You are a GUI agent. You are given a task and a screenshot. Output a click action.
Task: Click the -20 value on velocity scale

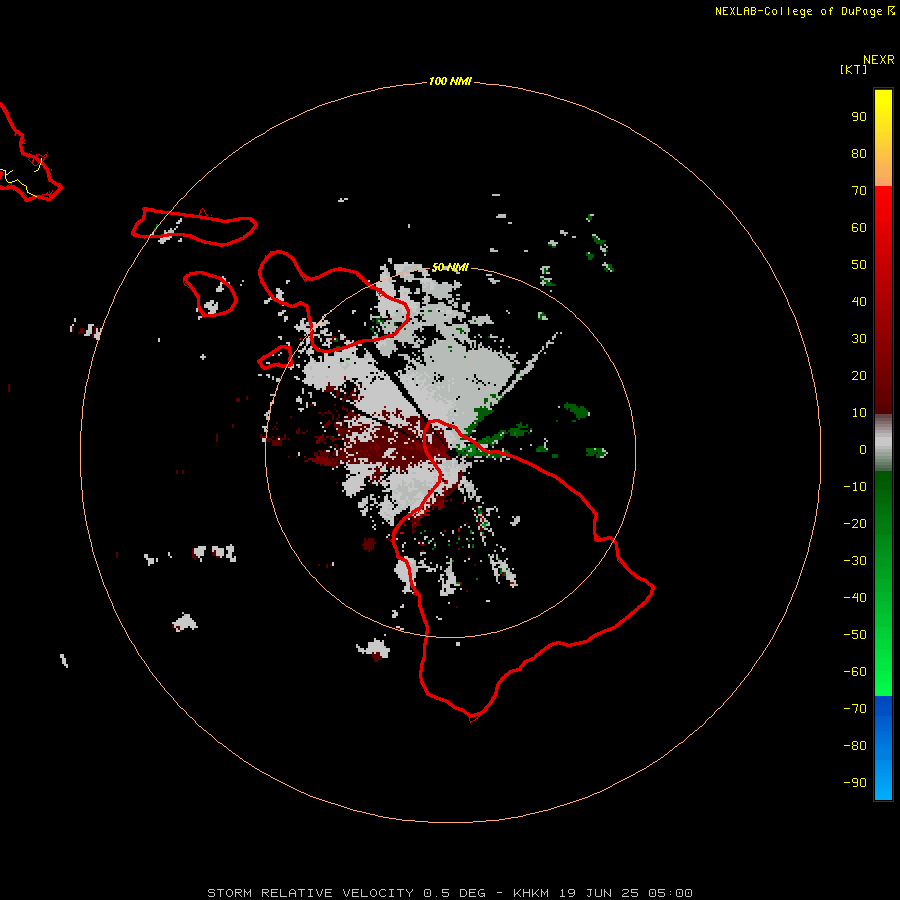(855, 523)
